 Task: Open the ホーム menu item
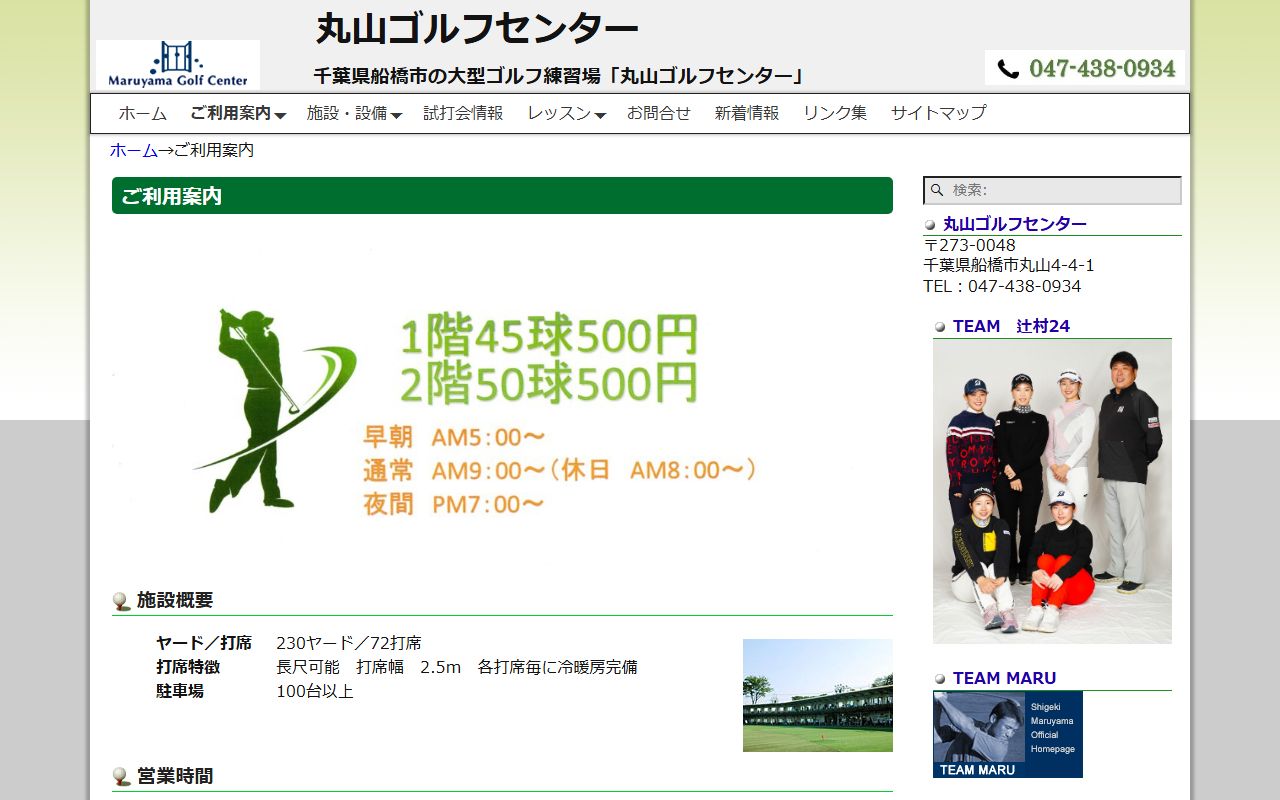[x=143, y=114]
